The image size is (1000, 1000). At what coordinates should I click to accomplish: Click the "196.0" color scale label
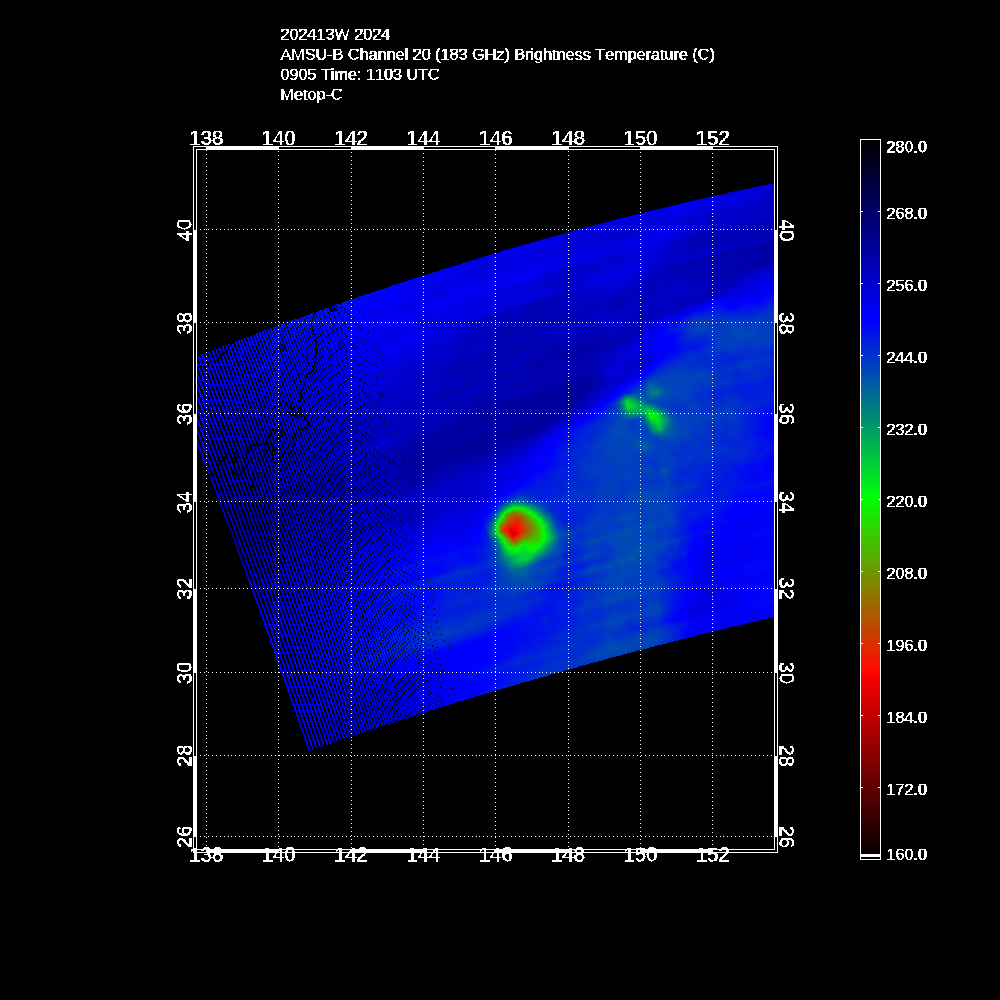(906, 646)
